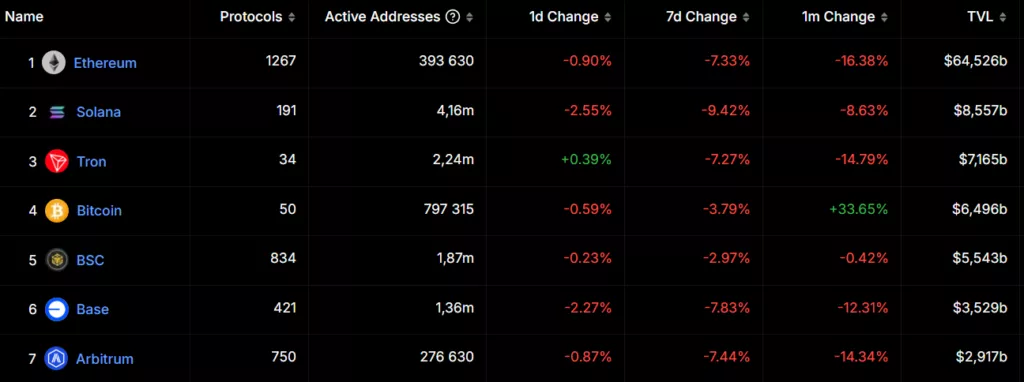Click the blue Base logo icon
The width and height of the screenshot is (1024, 382).
57,309
